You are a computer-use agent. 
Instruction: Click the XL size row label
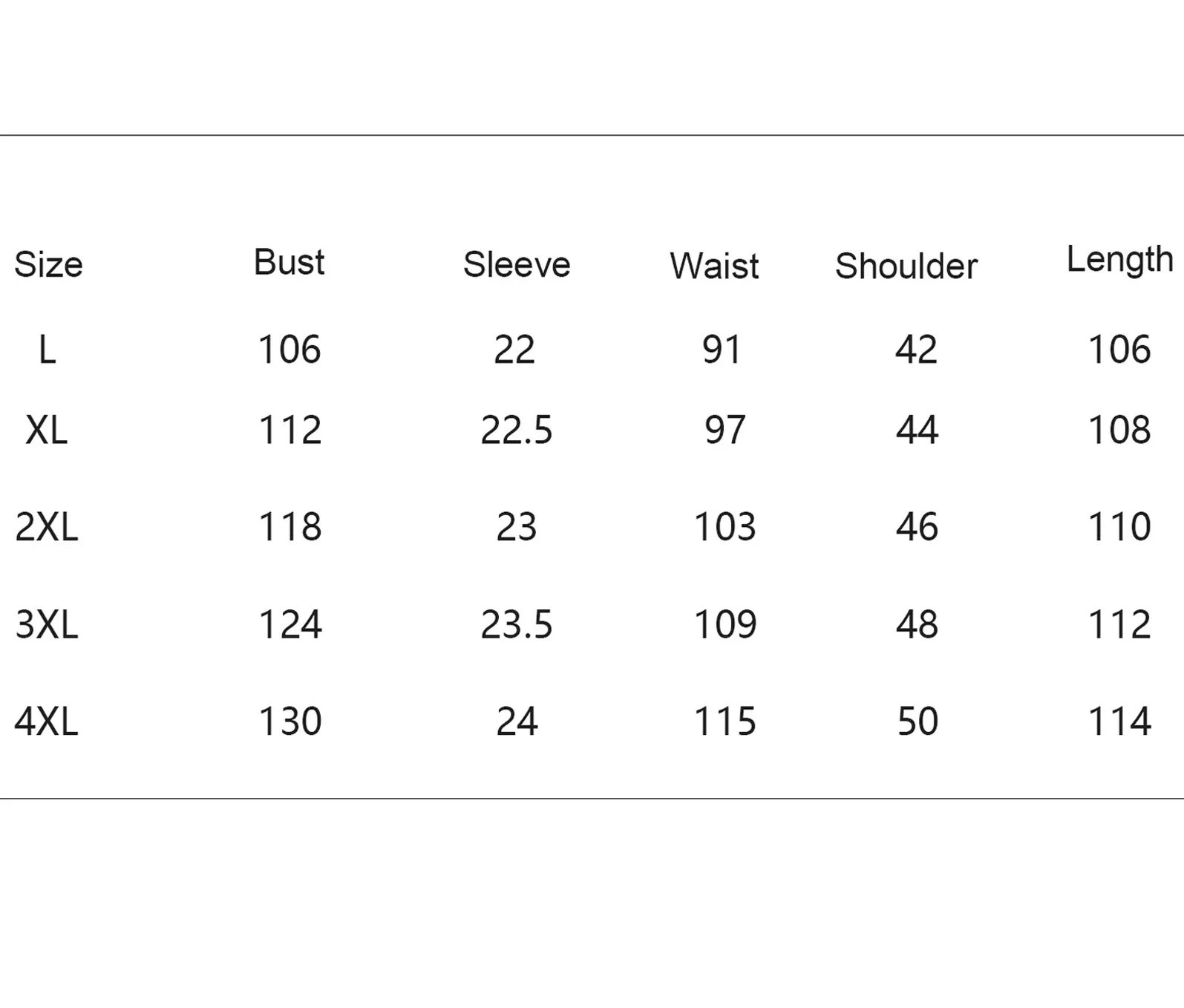pyautogui.click(x=46, y=430)
